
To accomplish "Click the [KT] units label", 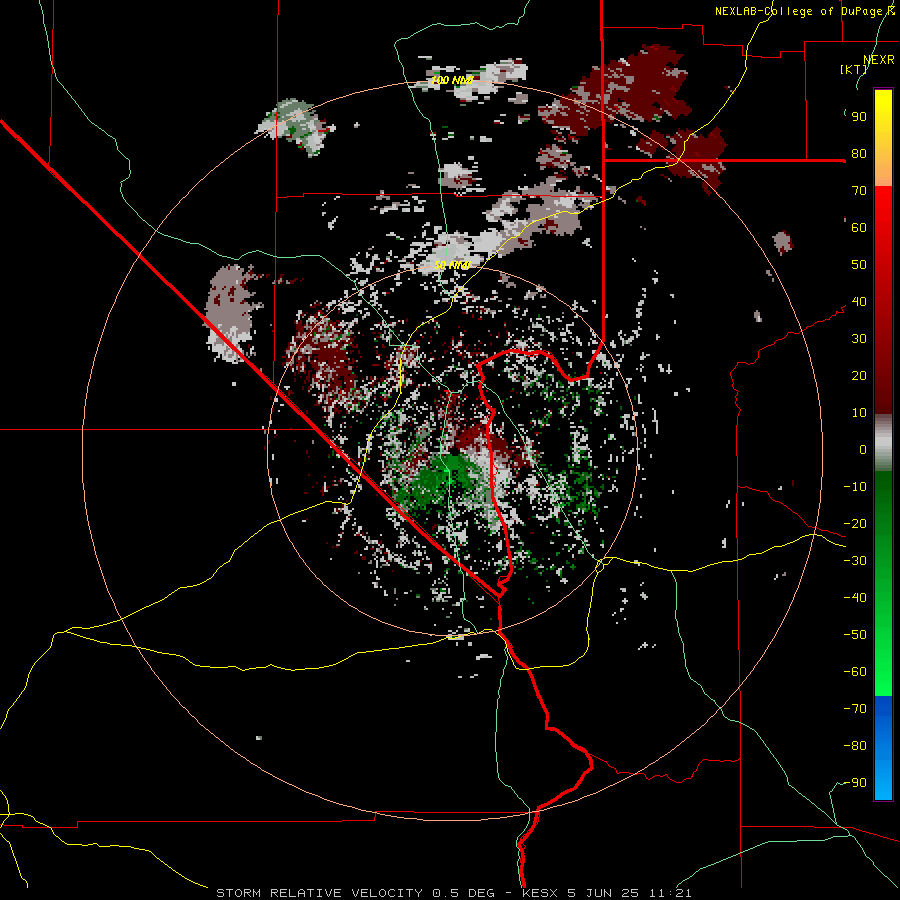I will [x=854, y=69].
